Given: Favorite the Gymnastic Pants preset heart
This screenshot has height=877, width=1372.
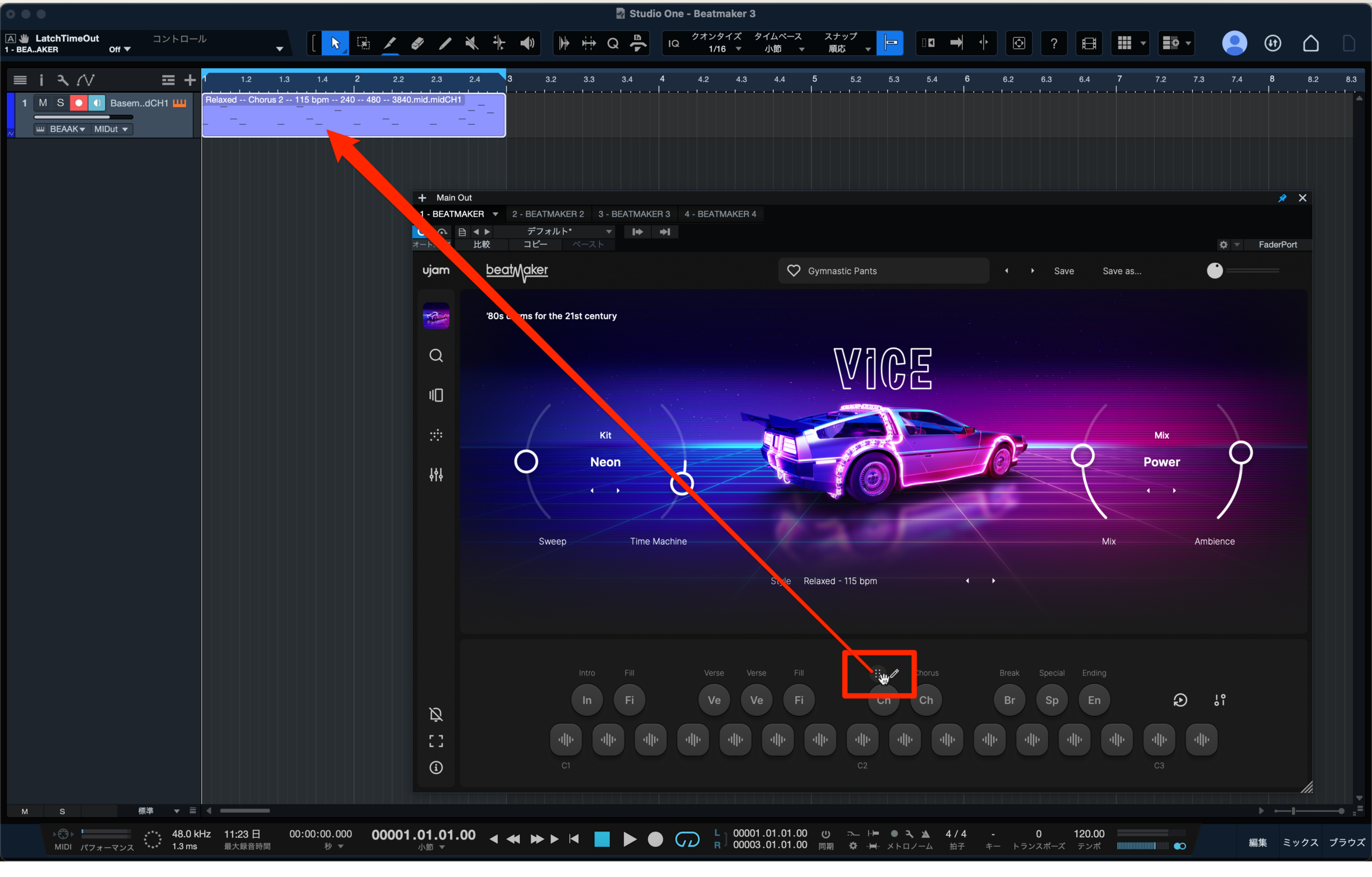Looking at the screenshot, I should click(794, 271).
